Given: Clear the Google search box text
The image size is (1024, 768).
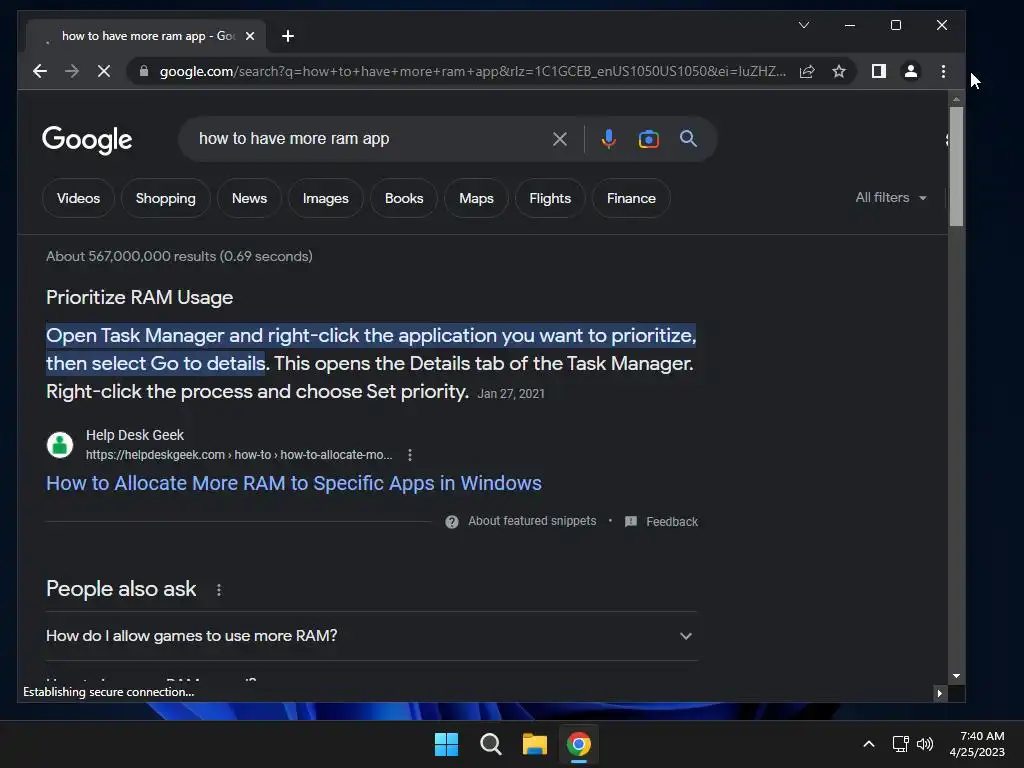Looking at the screenshot, I should (x=560, y=139).
